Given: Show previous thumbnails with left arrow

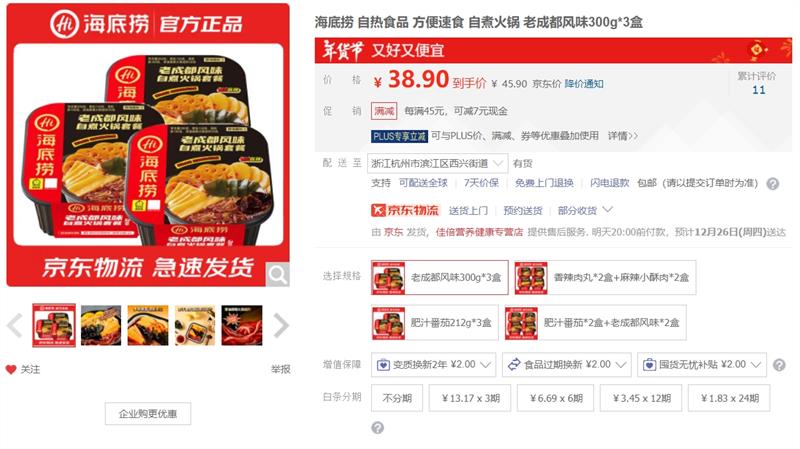Looking at the screenshot, I should tap(15, 326).
